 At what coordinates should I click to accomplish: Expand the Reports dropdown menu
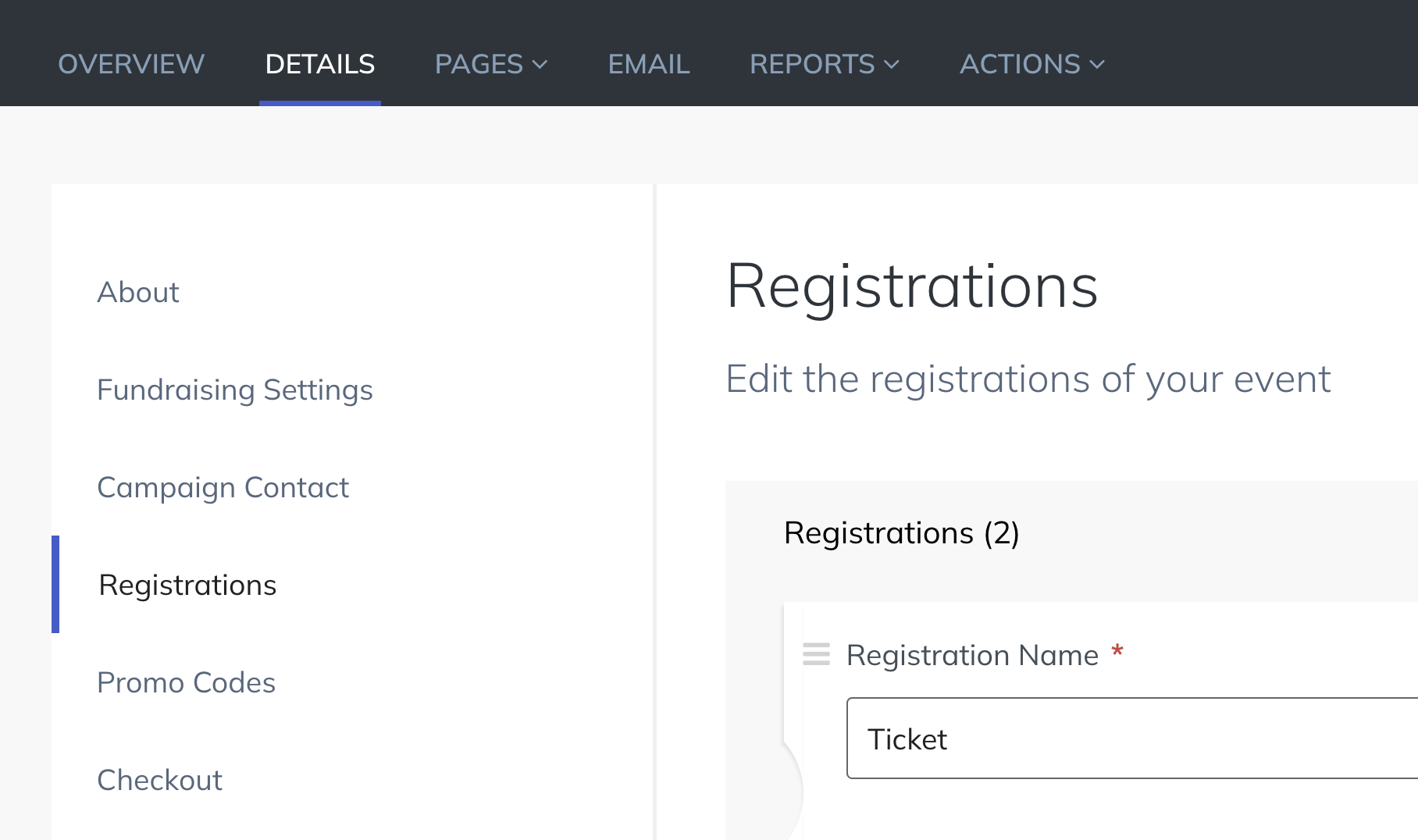[x=825, y=64]
